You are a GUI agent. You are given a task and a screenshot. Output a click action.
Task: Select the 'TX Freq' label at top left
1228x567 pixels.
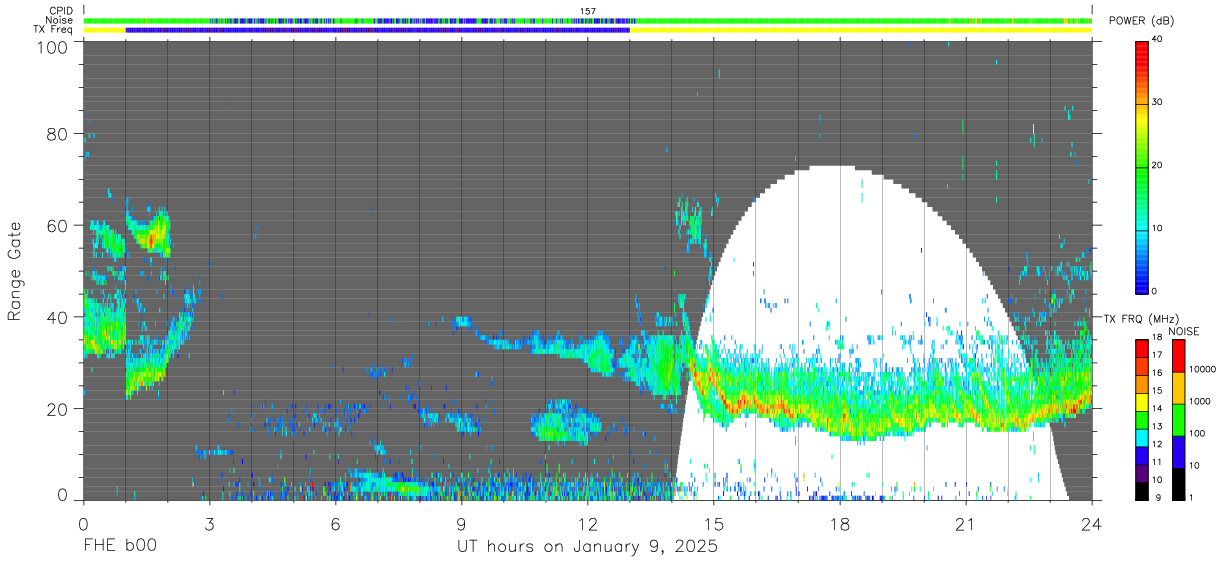click(55, 30)
